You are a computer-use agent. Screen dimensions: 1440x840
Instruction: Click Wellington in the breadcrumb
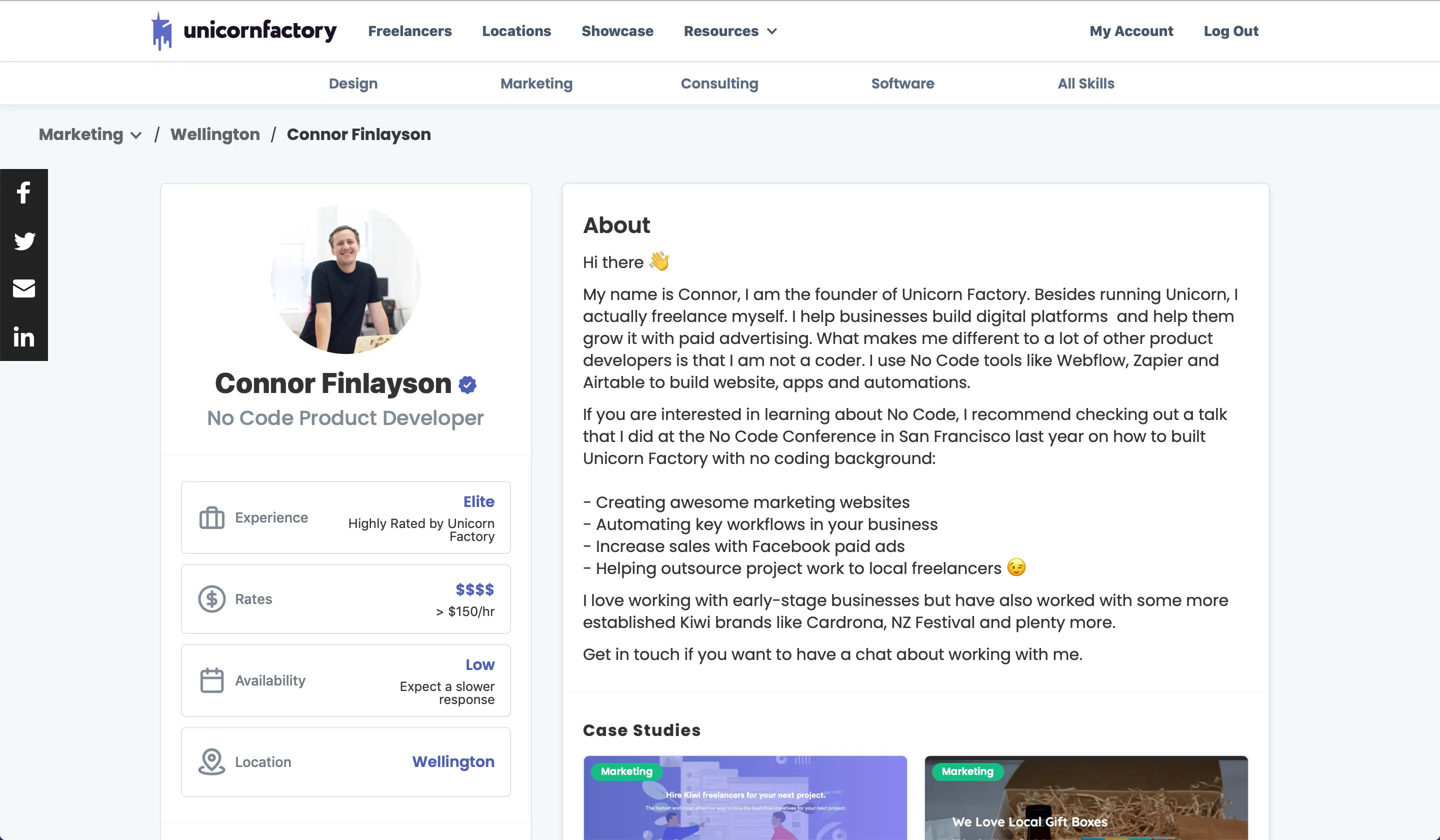215,134
